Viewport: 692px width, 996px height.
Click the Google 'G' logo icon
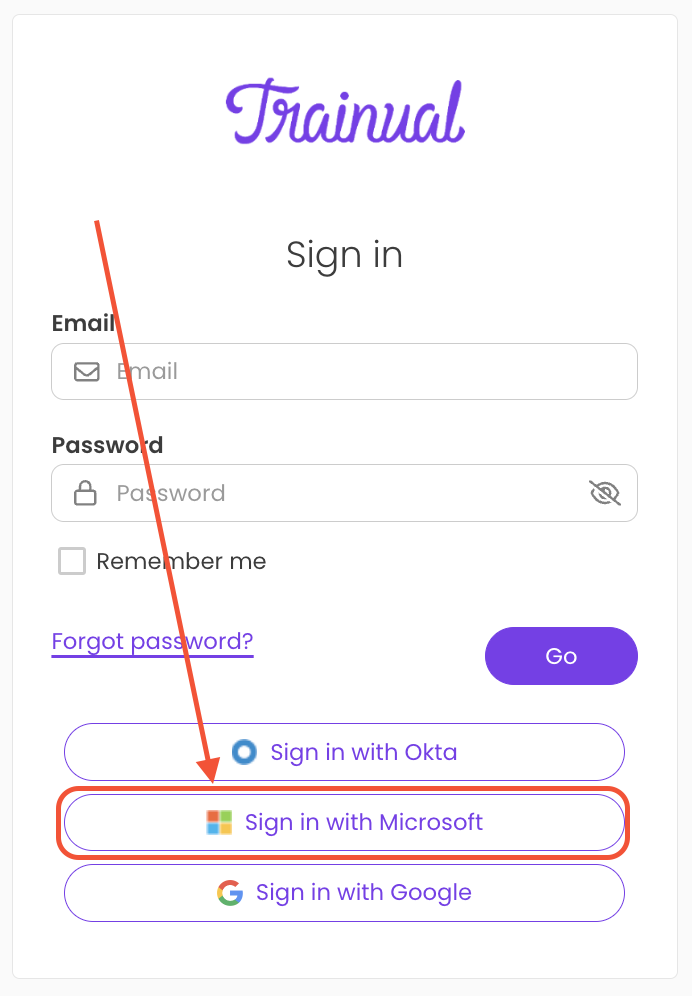click(228, 892)
